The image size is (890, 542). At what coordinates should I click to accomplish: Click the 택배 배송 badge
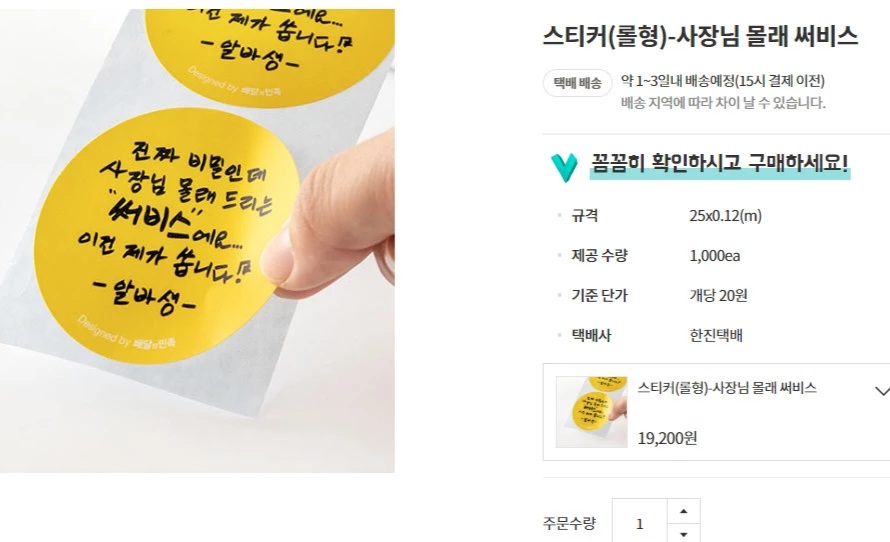click(x=577, y=83)
